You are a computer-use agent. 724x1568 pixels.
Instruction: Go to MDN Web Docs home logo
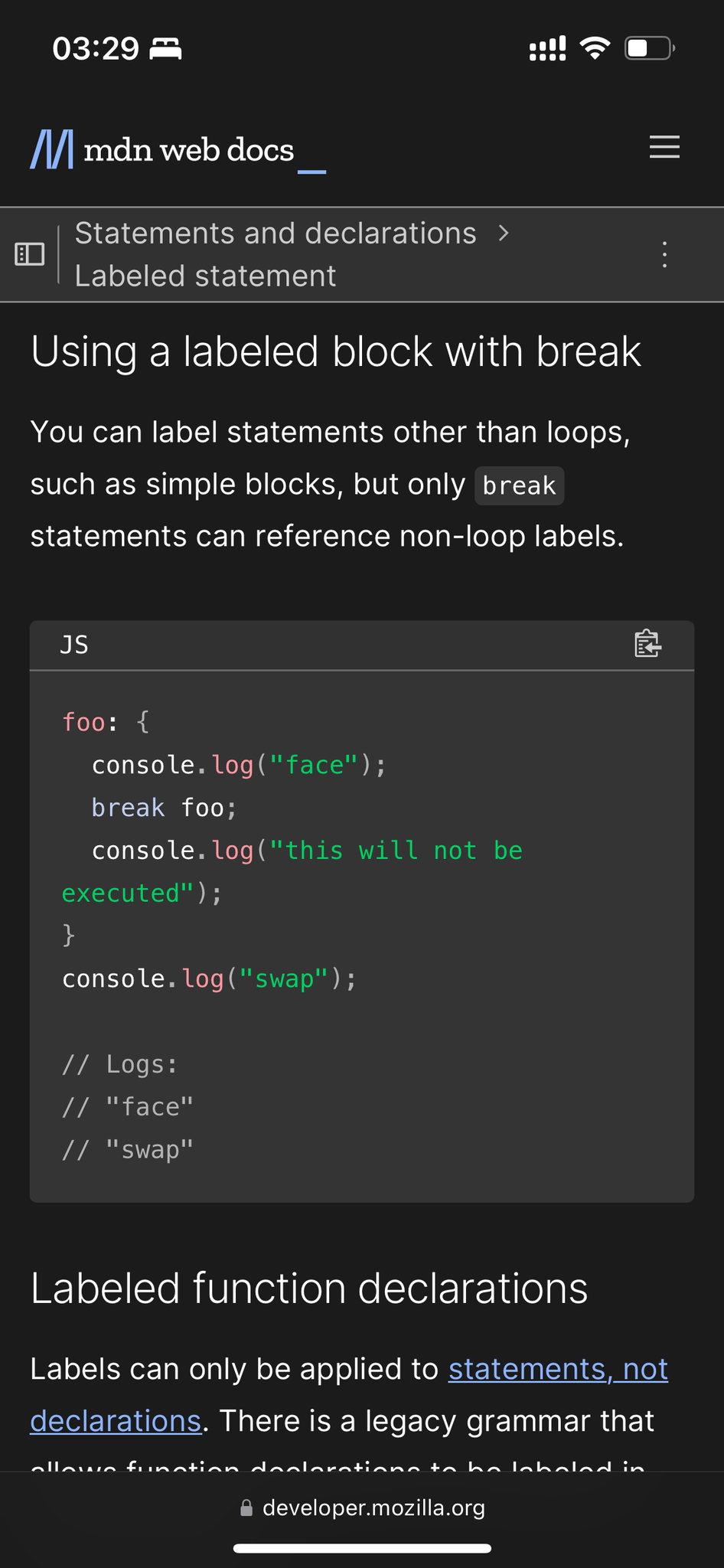[x=162, y=149]
